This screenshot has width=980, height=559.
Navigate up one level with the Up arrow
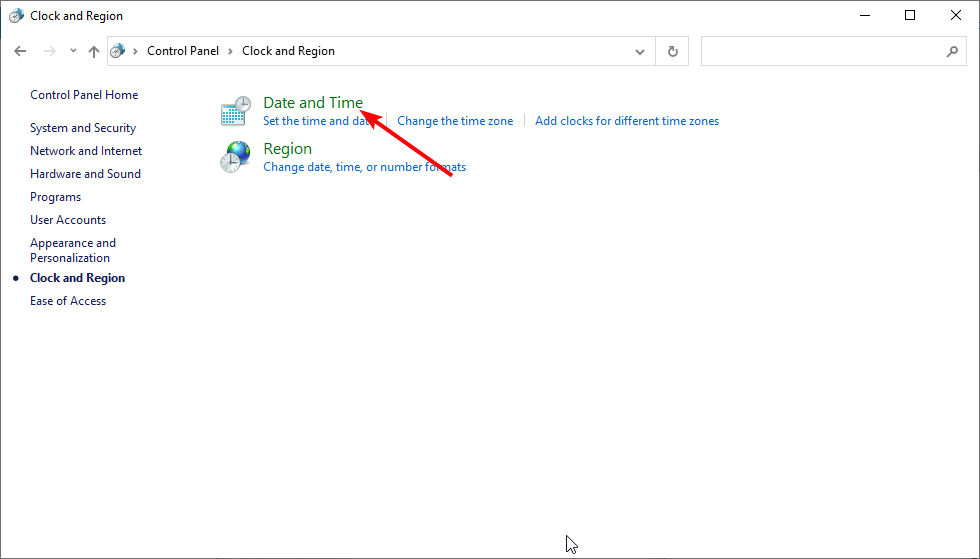point(94,51)
